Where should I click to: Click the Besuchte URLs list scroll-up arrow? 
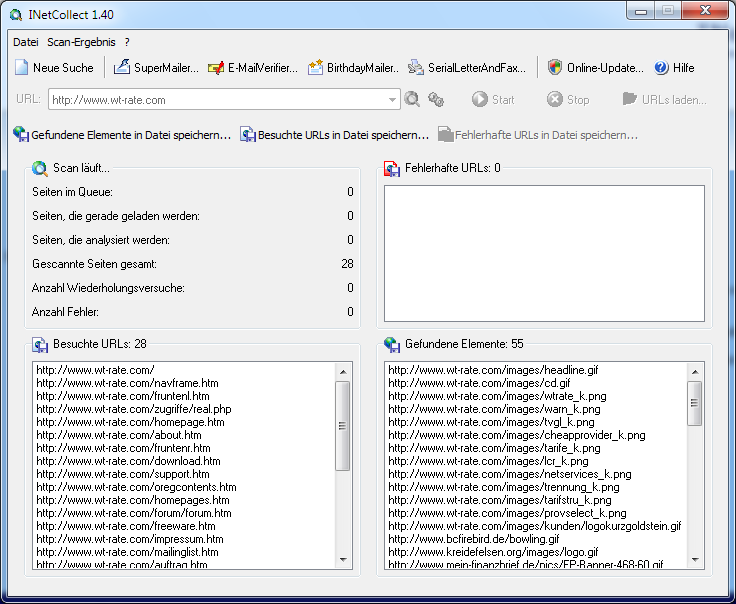(x=343, y=372)
